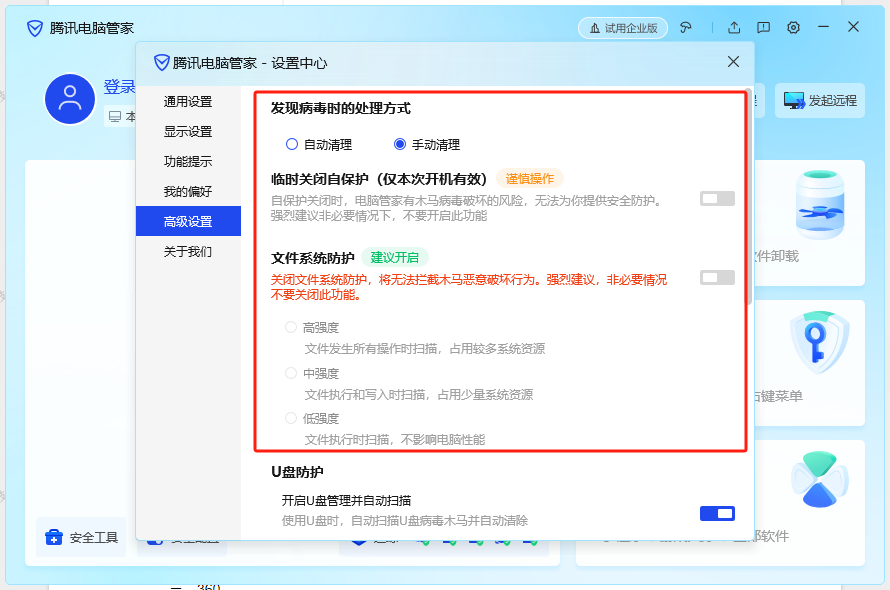Click the settings dialog scrollbar
This screenshot has width=890, height=590.
750,196
